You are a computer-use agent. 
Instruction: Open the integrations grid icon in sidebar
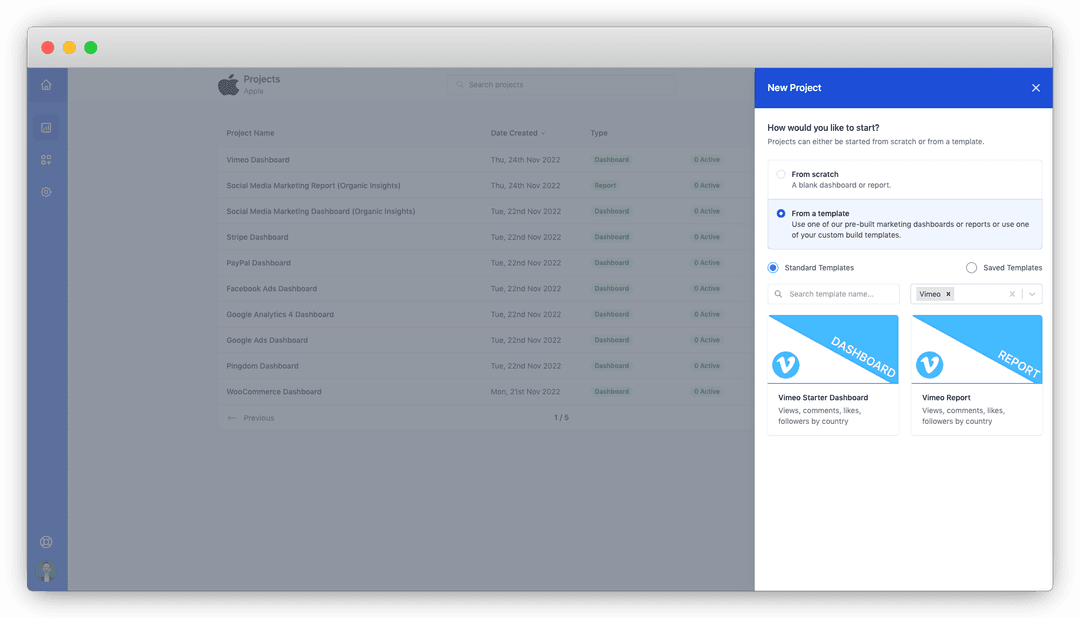(46, 160)
